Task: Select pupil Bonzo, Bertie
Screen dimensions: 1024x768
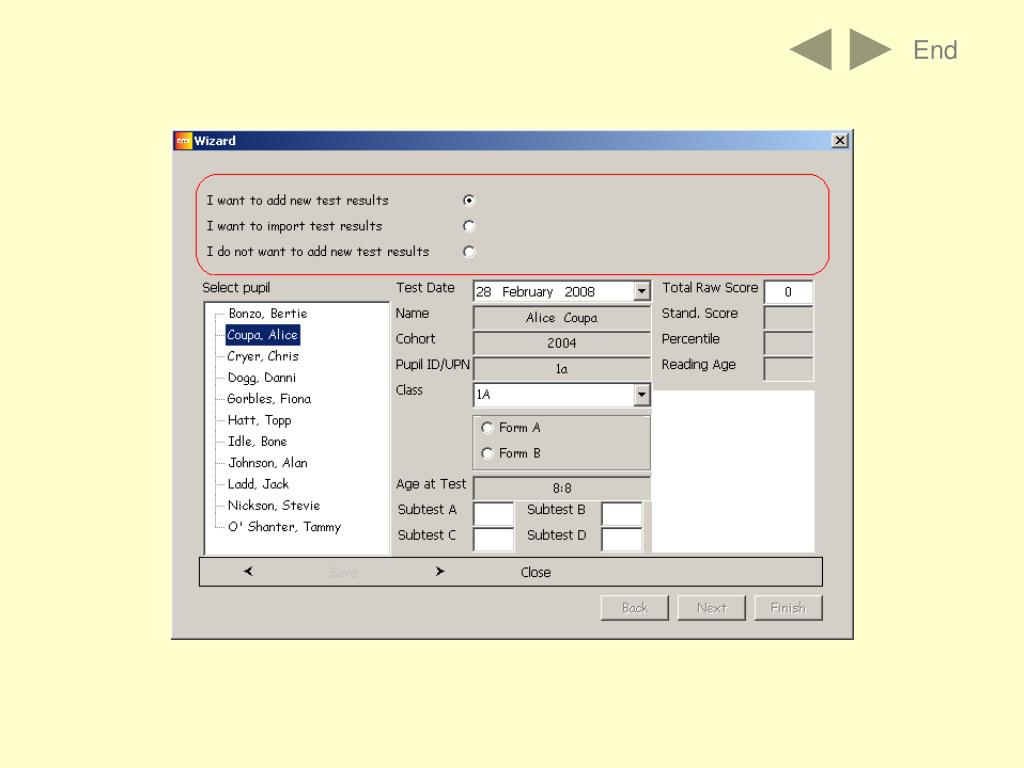Action: pos(268,313)
